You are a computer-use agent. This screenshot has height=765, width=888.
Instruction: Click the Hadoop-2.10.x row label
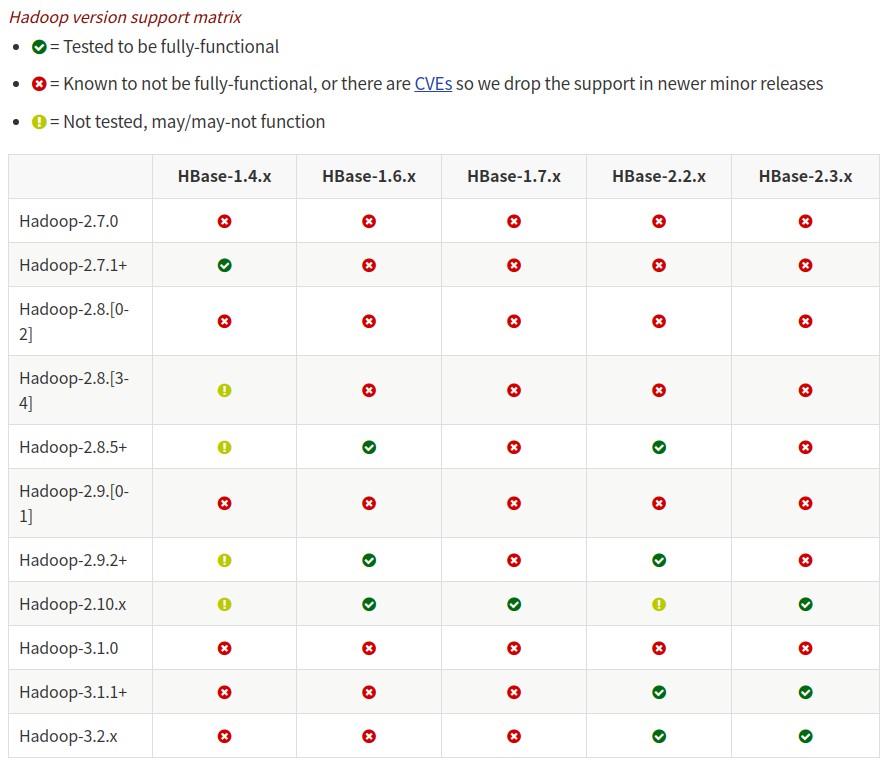[x=72, y=604]
